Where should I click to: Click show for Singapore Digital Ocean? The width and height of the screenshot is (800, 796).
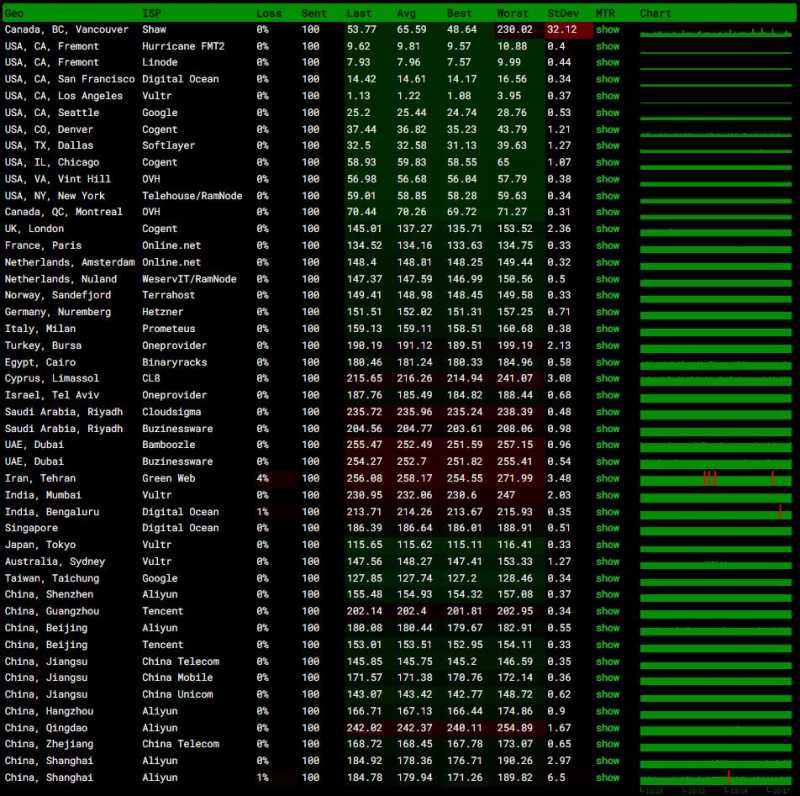click(x=607, y=528)
